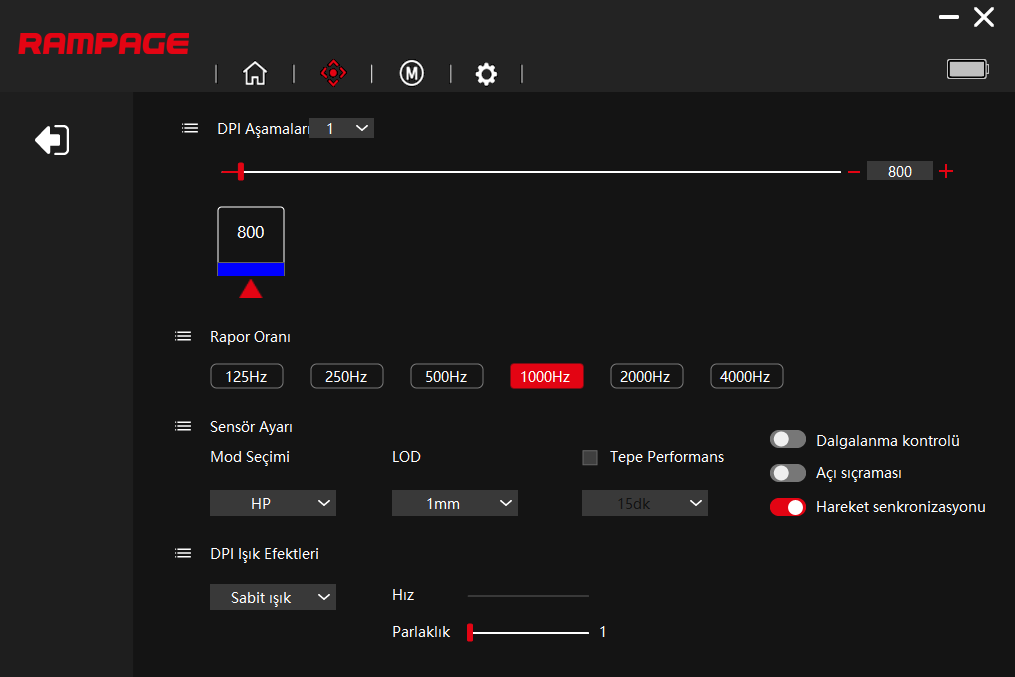This screenshot has width=1015, height=677.
Task: Click the Sensör Ayarı heading
Action: [251, 427]
